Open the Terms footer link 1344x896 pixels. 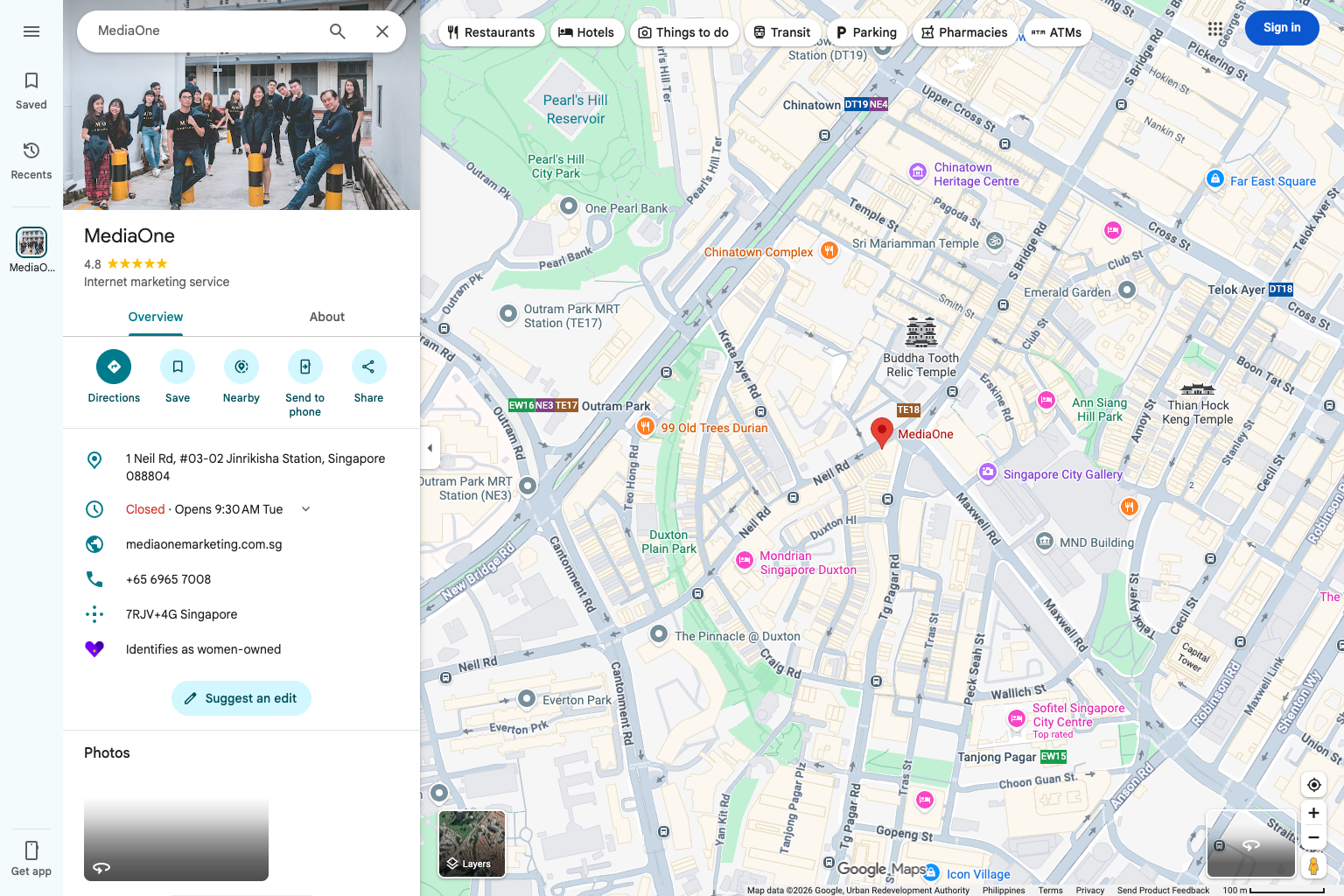point(1050,890)
